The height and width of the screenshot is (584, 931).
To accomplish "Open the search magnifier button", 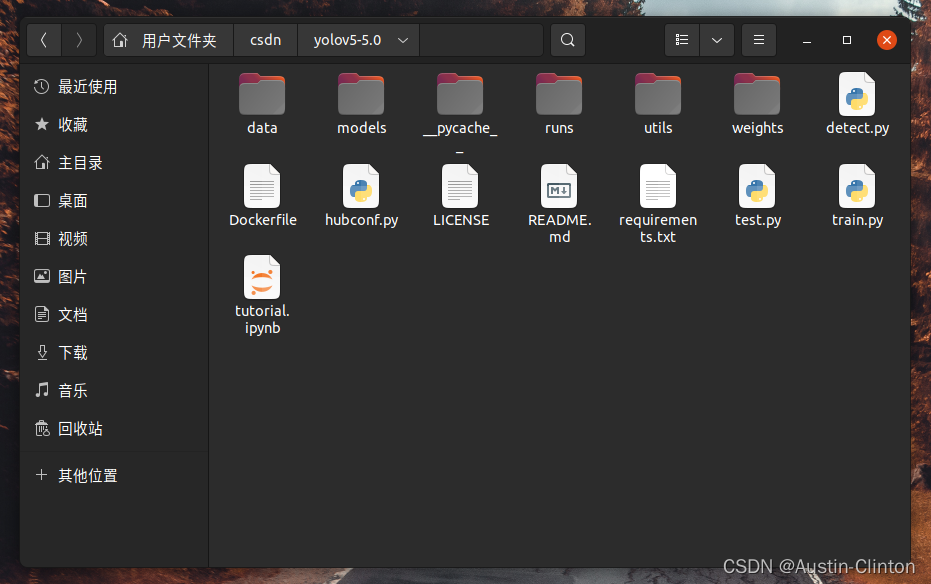I will (x=568, y=40).
